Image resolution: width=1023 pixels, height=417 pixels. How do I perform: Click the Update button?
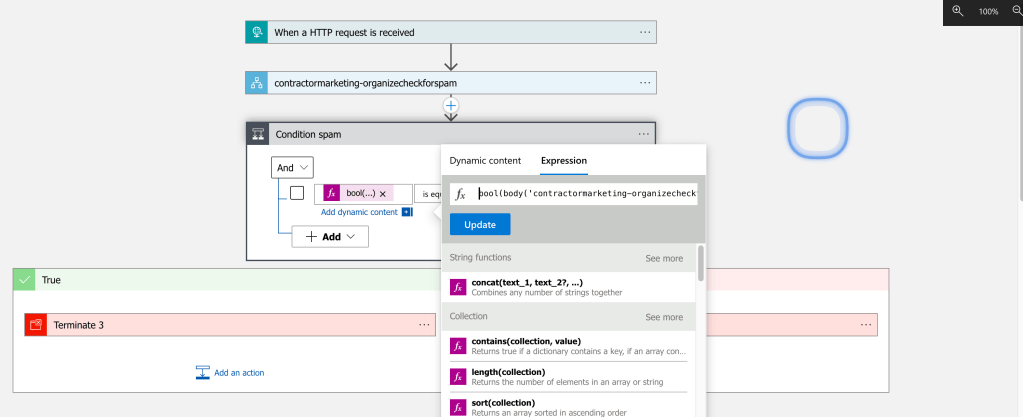click(480, 224)
